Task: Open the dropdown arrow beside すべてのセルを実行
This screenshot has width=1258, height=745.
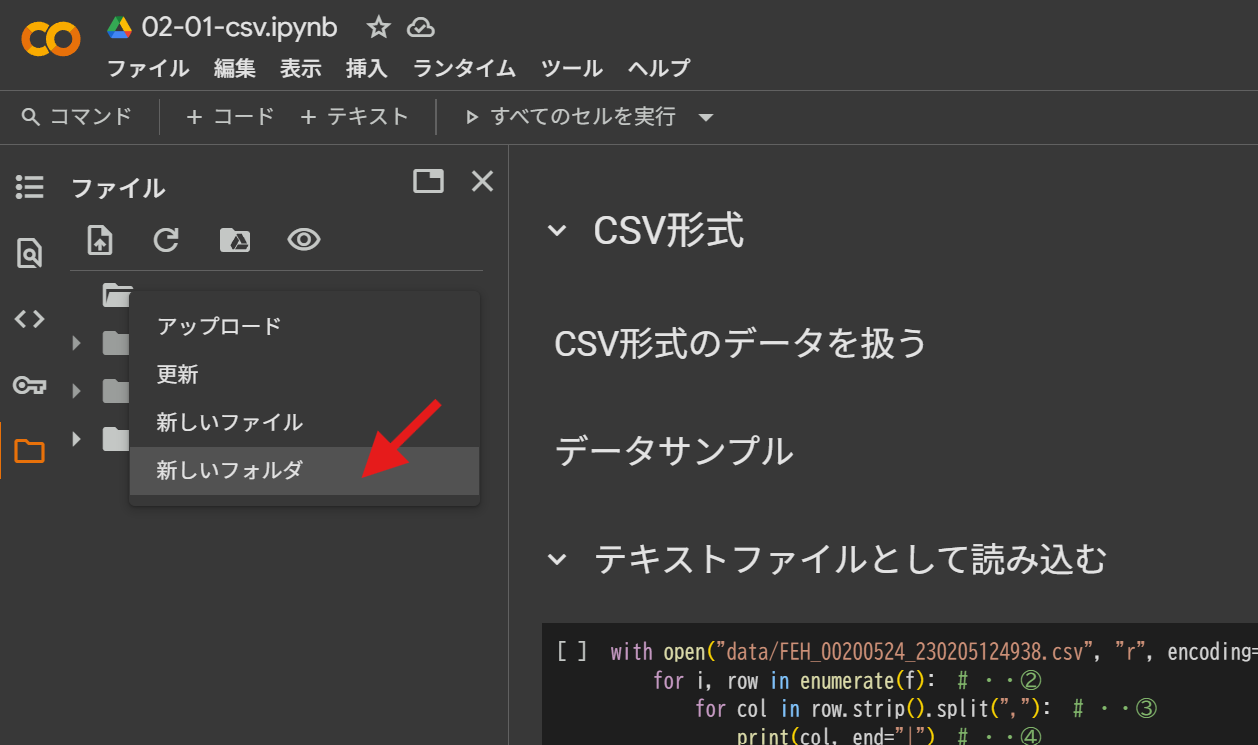Action: pyautogui.click(x=706, y=117)
